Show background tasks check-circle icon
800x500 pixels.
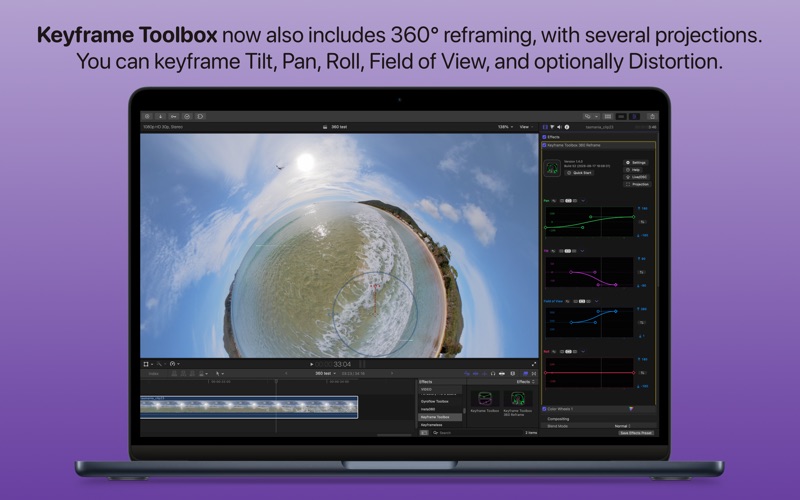187,116
